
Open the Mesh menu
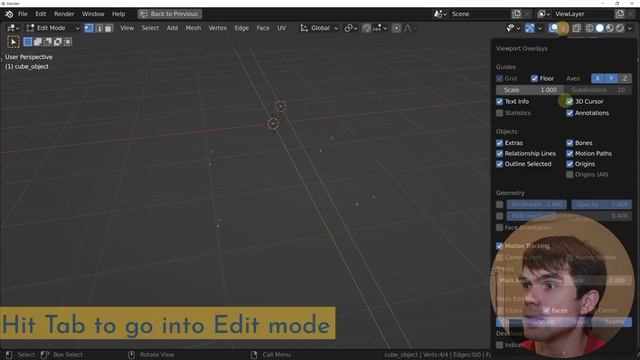(193, 28)
